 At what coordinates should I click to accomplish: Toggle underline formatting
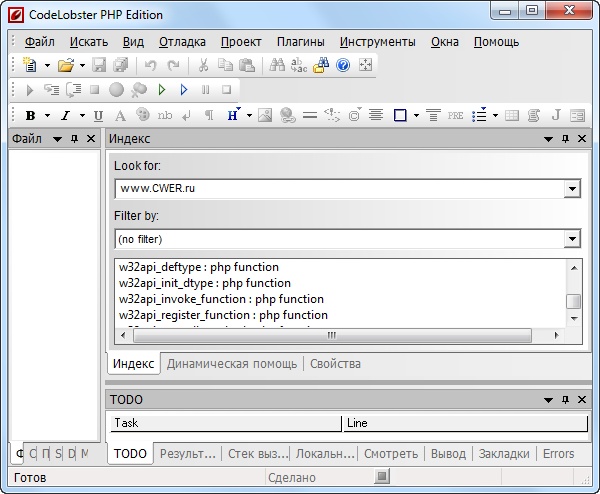[x=98, y=115]
